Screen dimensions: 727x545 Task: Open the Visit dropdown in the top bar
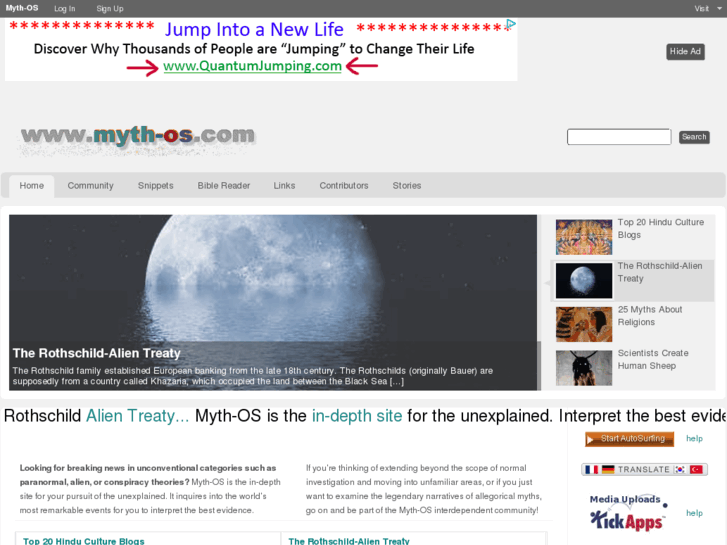(708, 8)
